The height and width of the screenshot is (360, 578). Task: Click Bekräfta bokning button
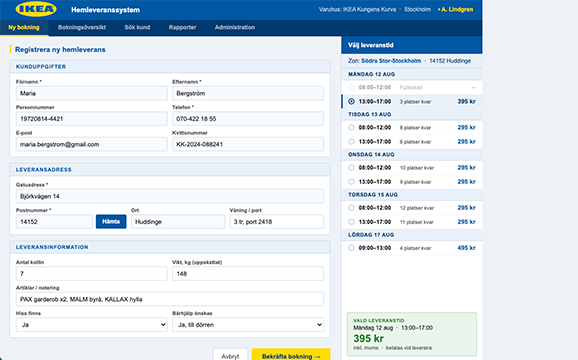tap(291, 355)
